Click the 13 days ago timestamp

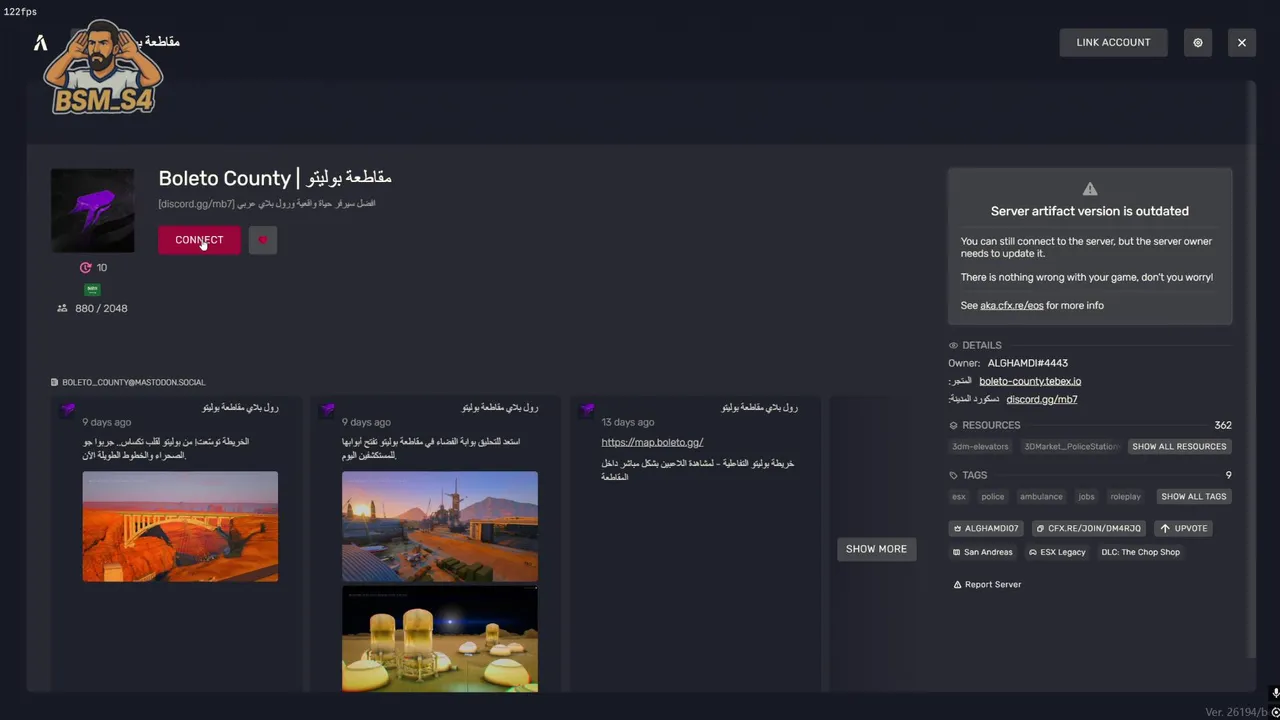pos(628,422)
